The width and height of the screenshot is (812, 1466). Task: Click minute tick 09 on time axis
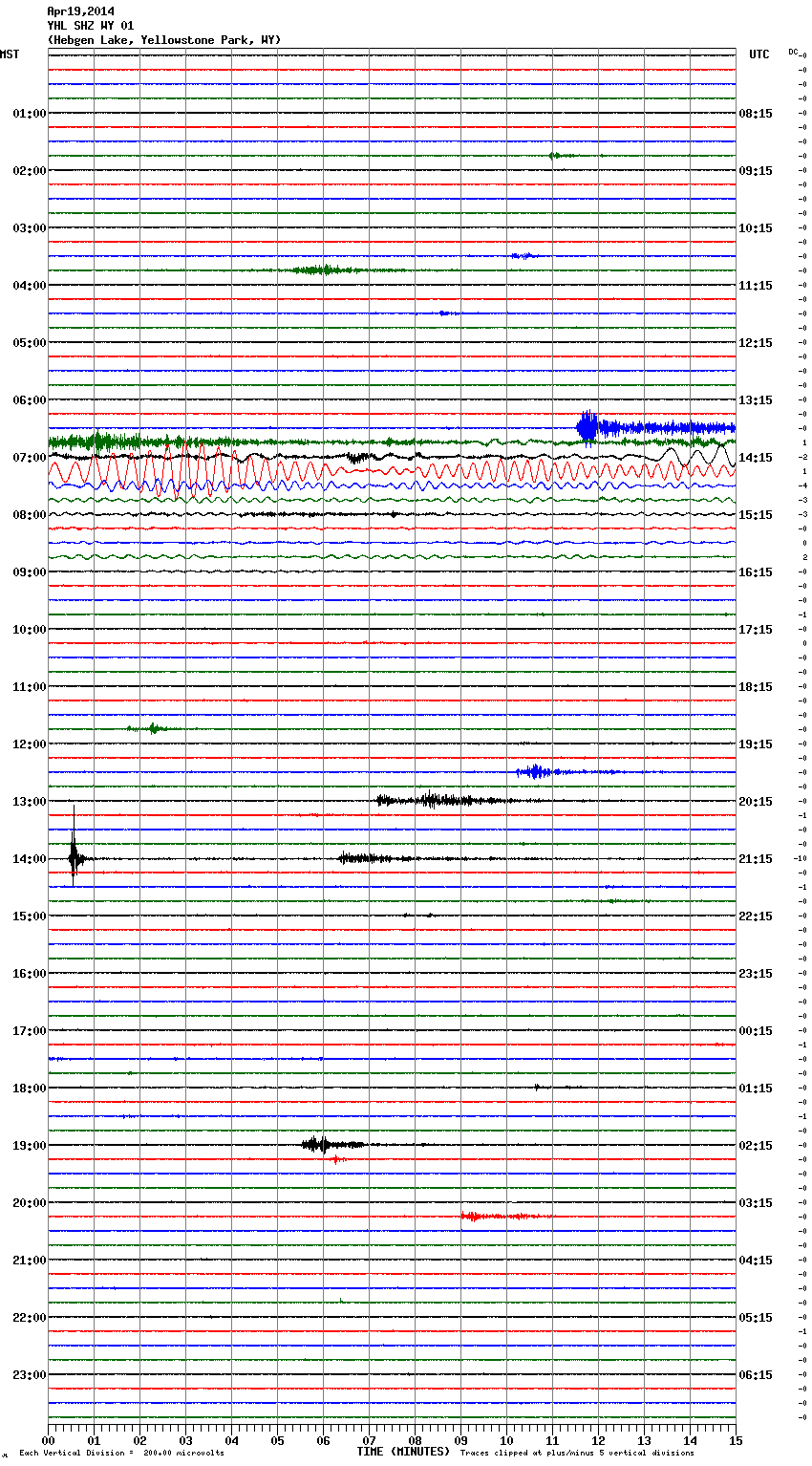pyautogui.click(x=460, y=1440)
